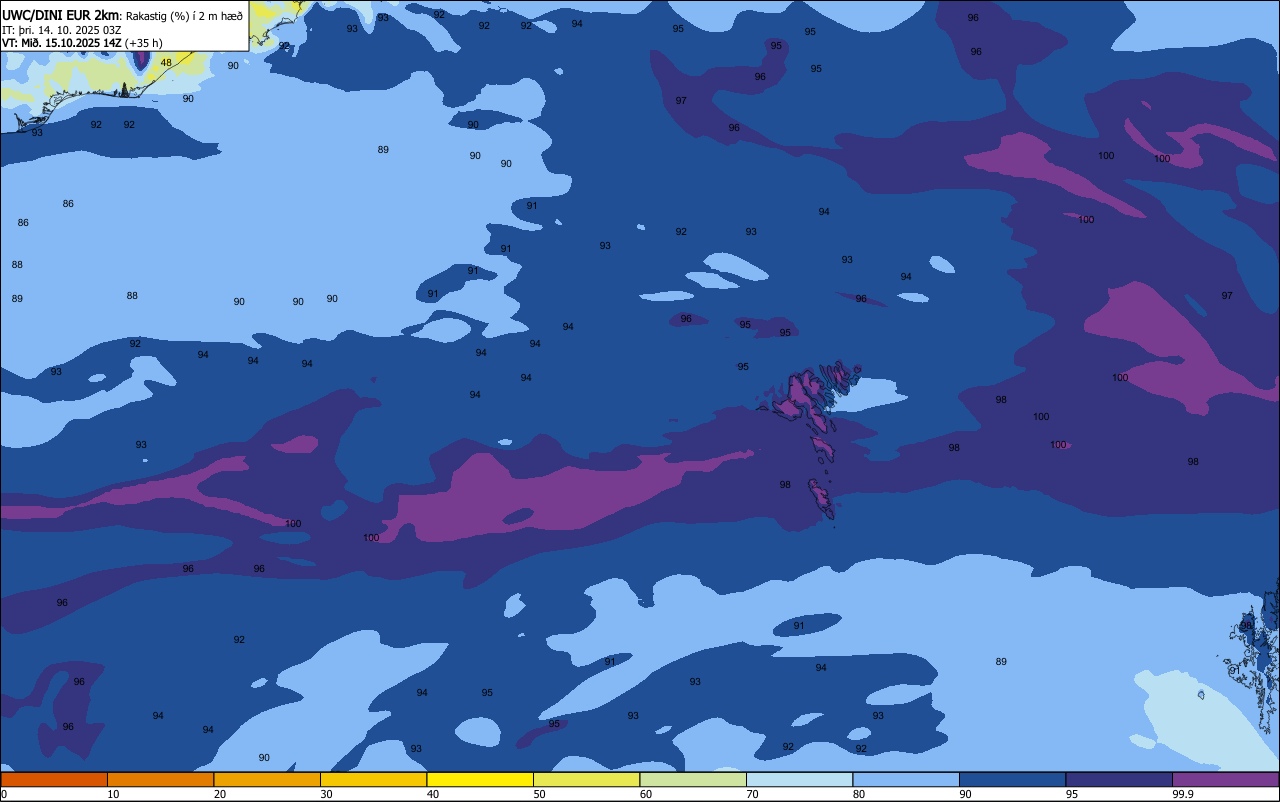Click the yellow-green 50–60 legend swatch
The width and height of the screenshot is (1280, 802).
(586, 779)
